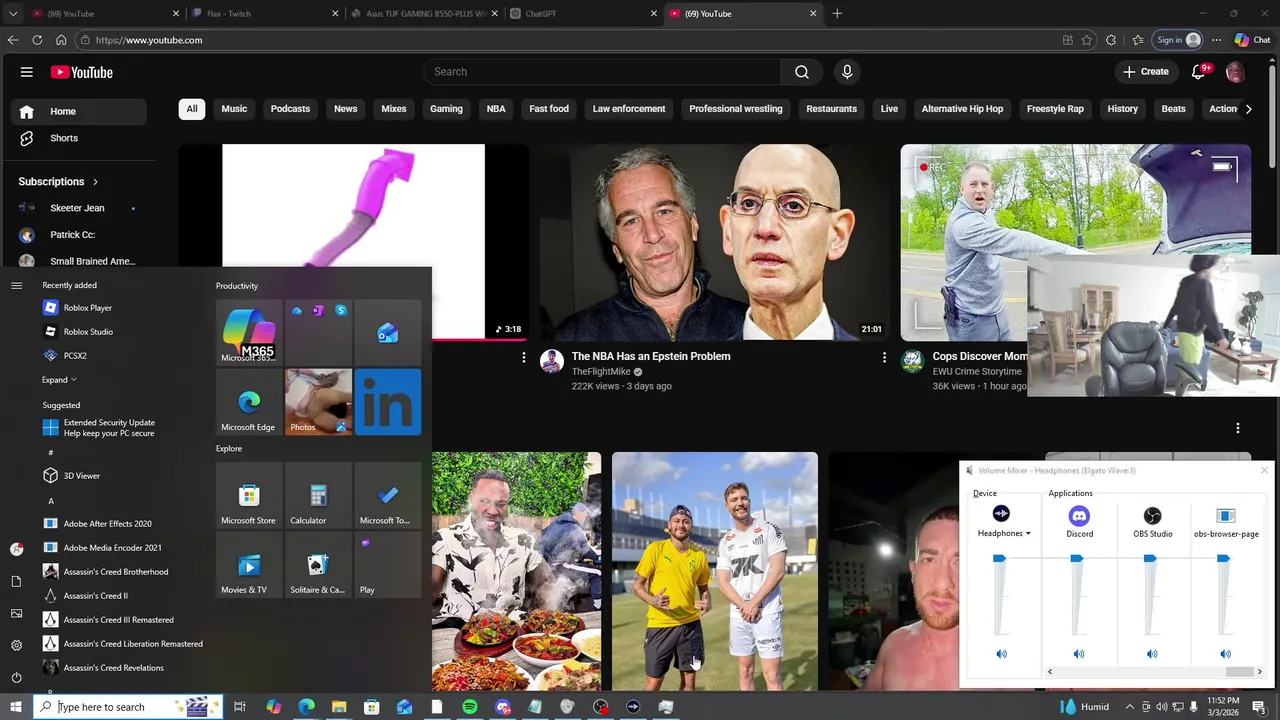Image resolution: width=1280 pixels, height=720 pixels.
Task: Open Task View on the taskbar
Action: (240, 707)
